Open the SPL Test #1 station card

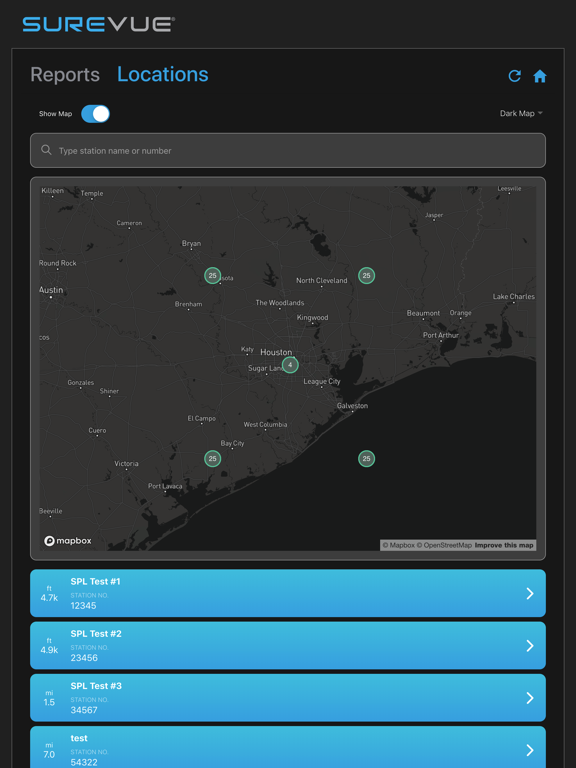pos(288,593)
